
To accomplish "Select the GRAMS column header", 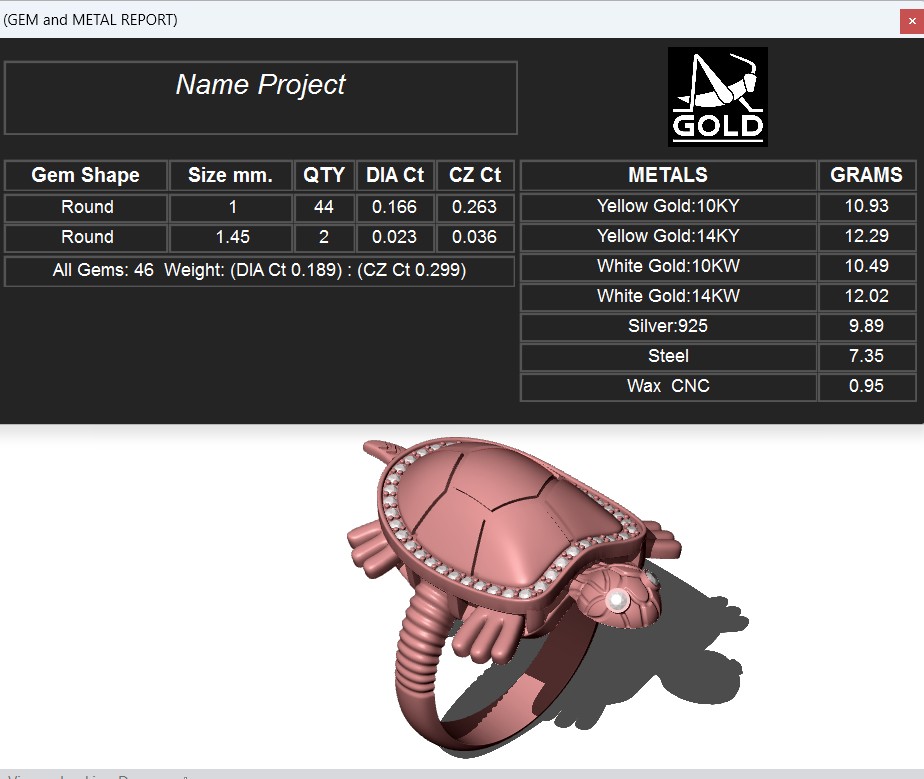I will coord(867,175).
